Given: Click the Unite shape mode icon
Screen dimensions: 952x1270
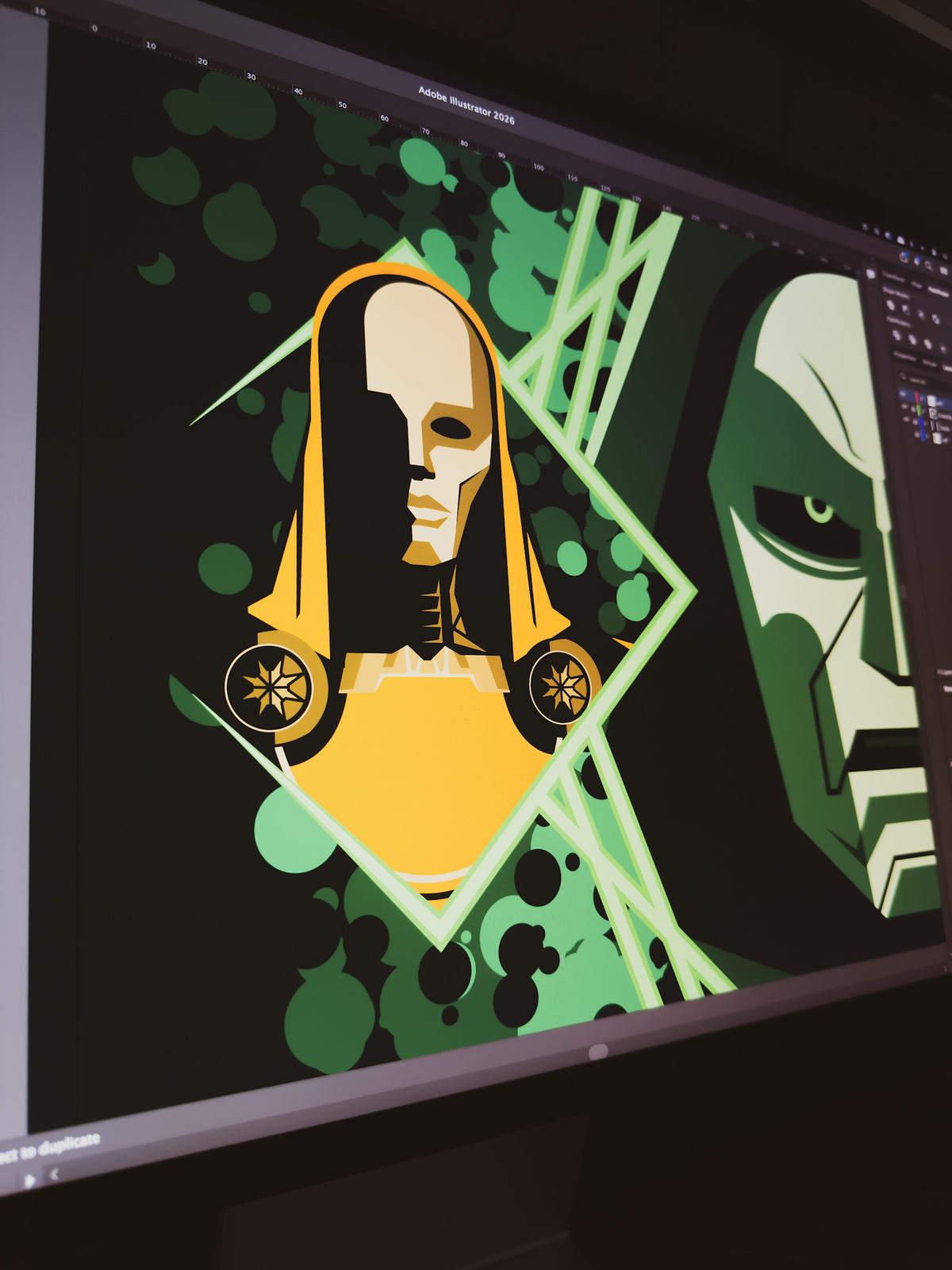Looking at the screenshot, I should (891, 306).
